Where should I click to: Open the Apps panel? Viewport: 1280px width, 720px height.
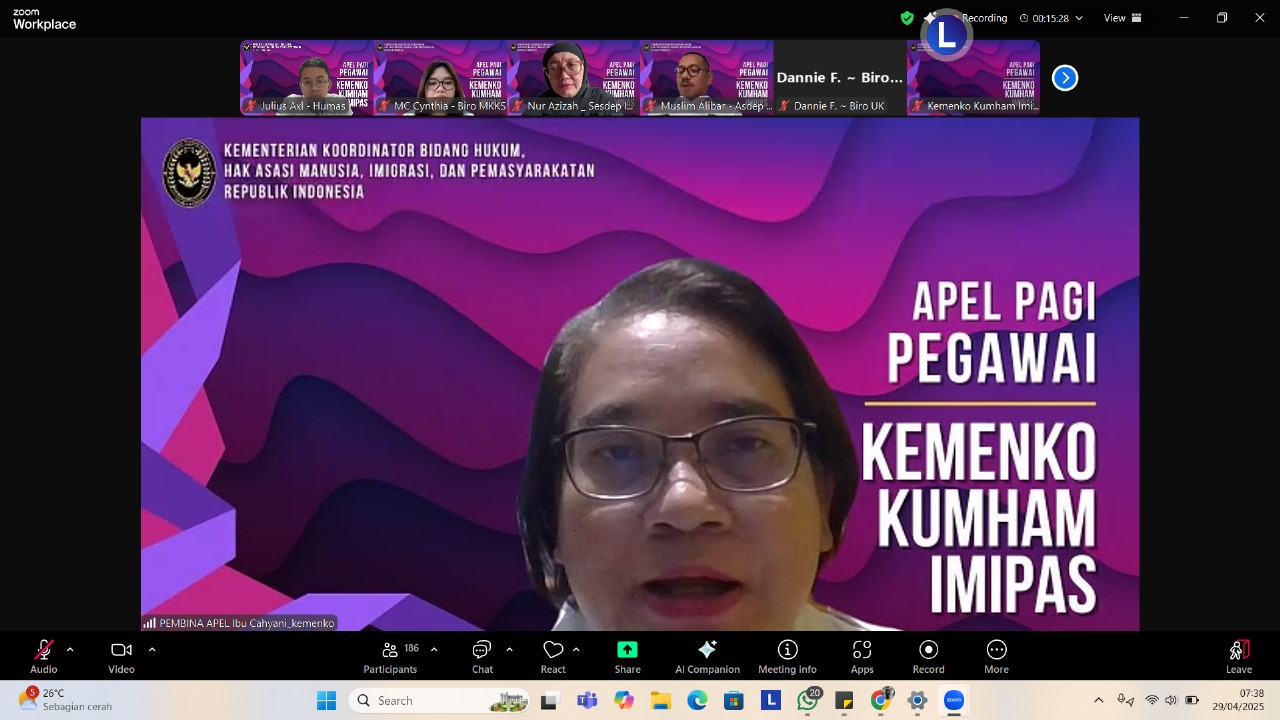[862, 655]
